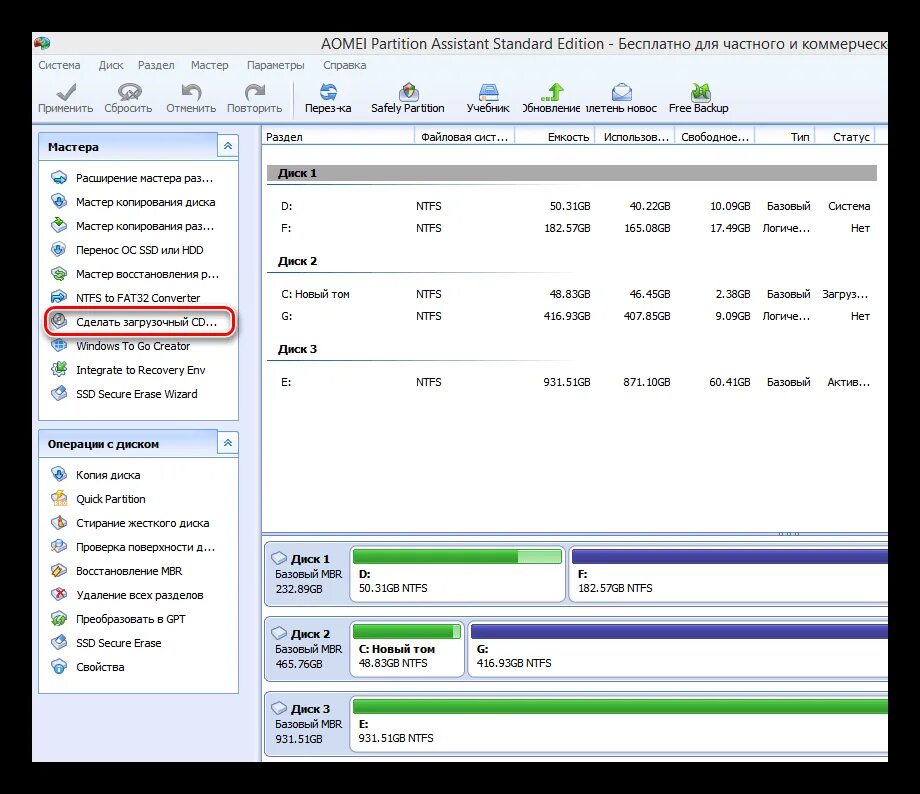Sort by Раздел column header
The height and width of the screenshot is (794, 920).
click(339, 137)
